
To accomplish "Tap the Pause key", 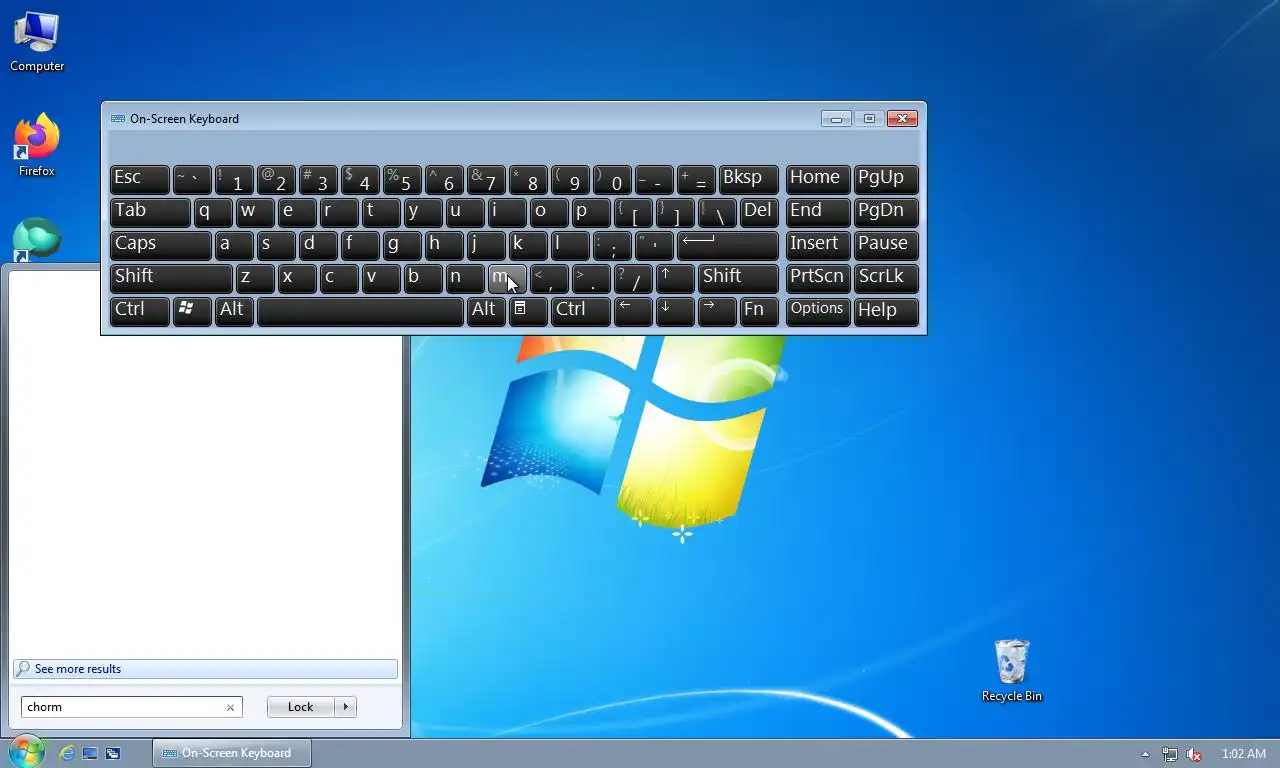I will 886,245.
